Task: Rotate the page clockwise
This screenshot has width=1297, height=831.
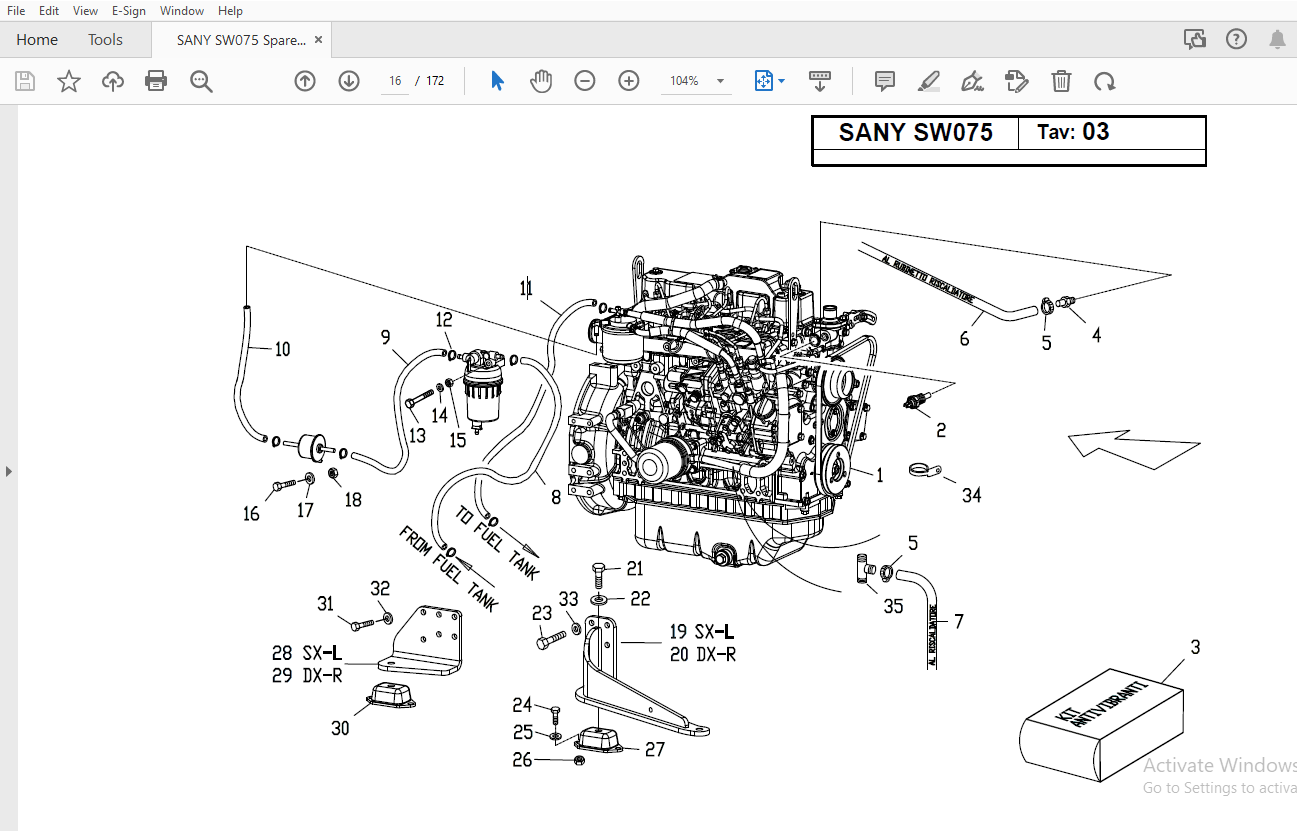Action: [x=1105, y=81]
